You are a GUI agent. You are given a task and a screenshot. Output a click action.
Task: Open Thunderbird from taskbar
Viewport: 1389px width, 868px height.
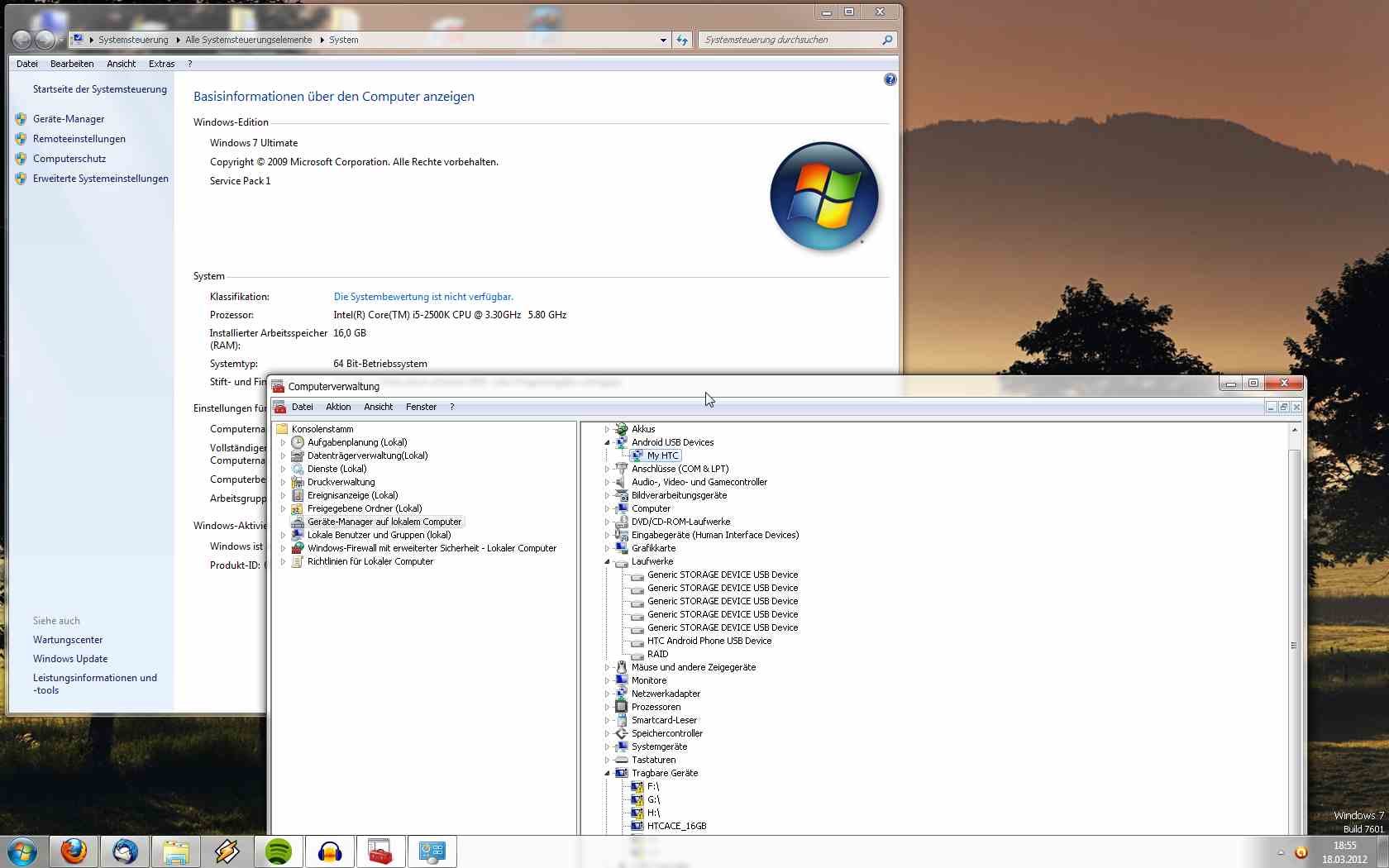(x=125, y=851)
